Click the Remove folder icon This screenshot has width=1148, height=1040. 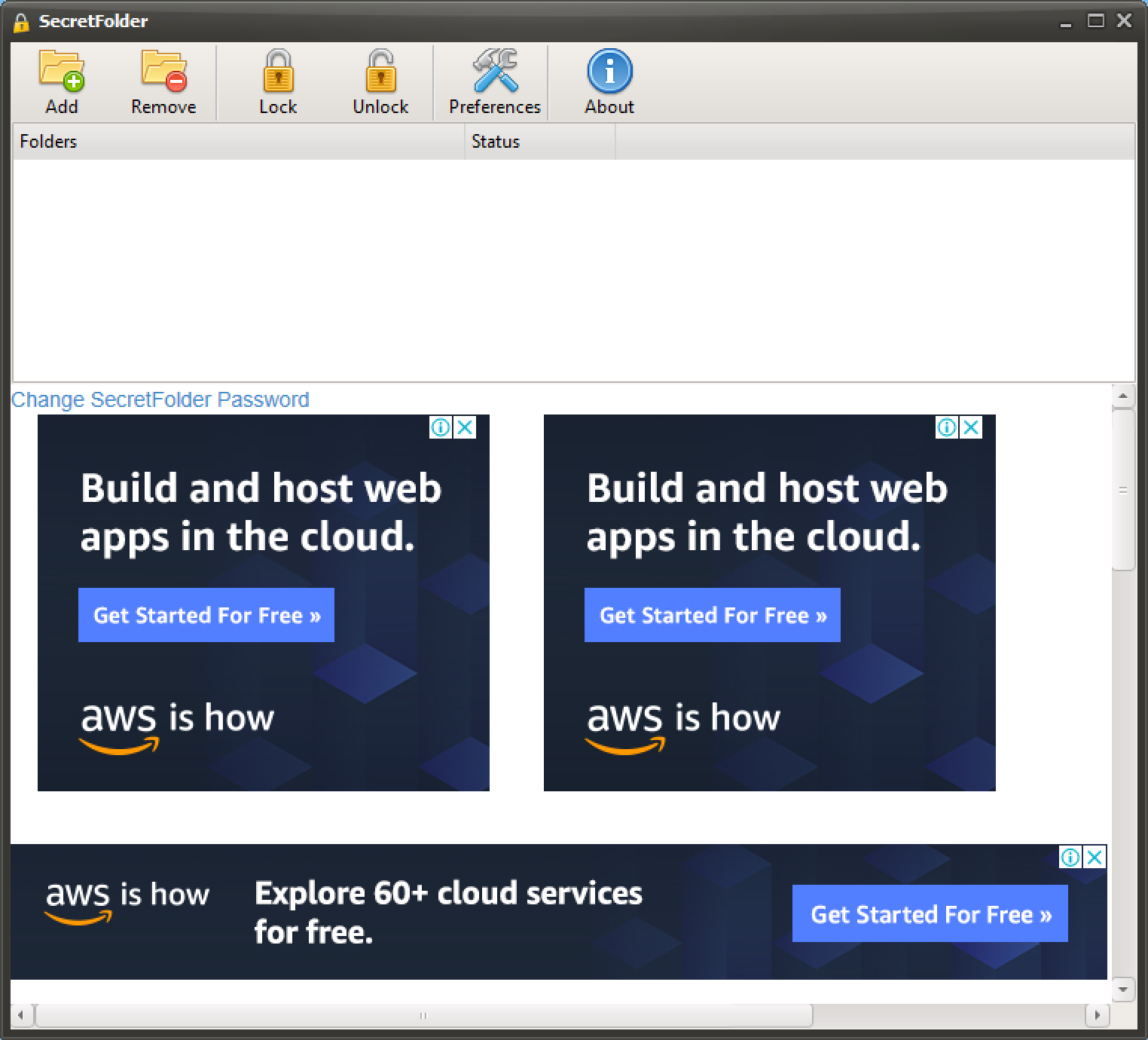[x=163, y=71]
